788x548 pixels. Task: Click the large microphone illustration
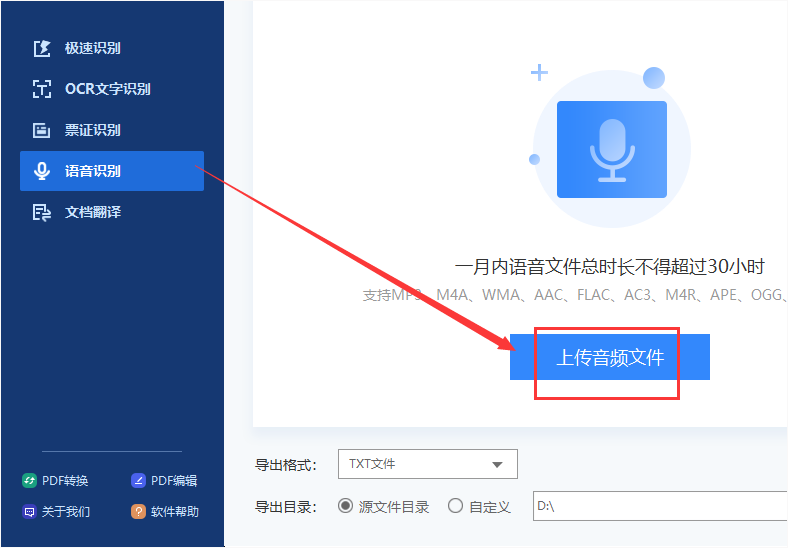click(x=612, y=149)
